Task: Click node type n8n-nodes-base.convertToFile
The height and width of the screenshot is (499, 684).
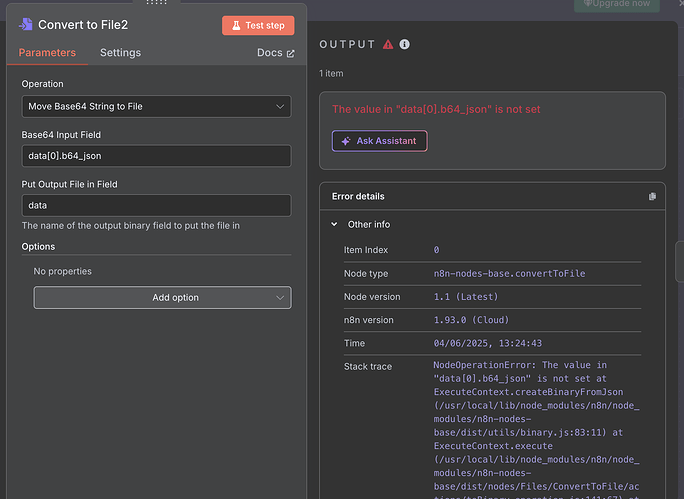Action: pos(509,273)
